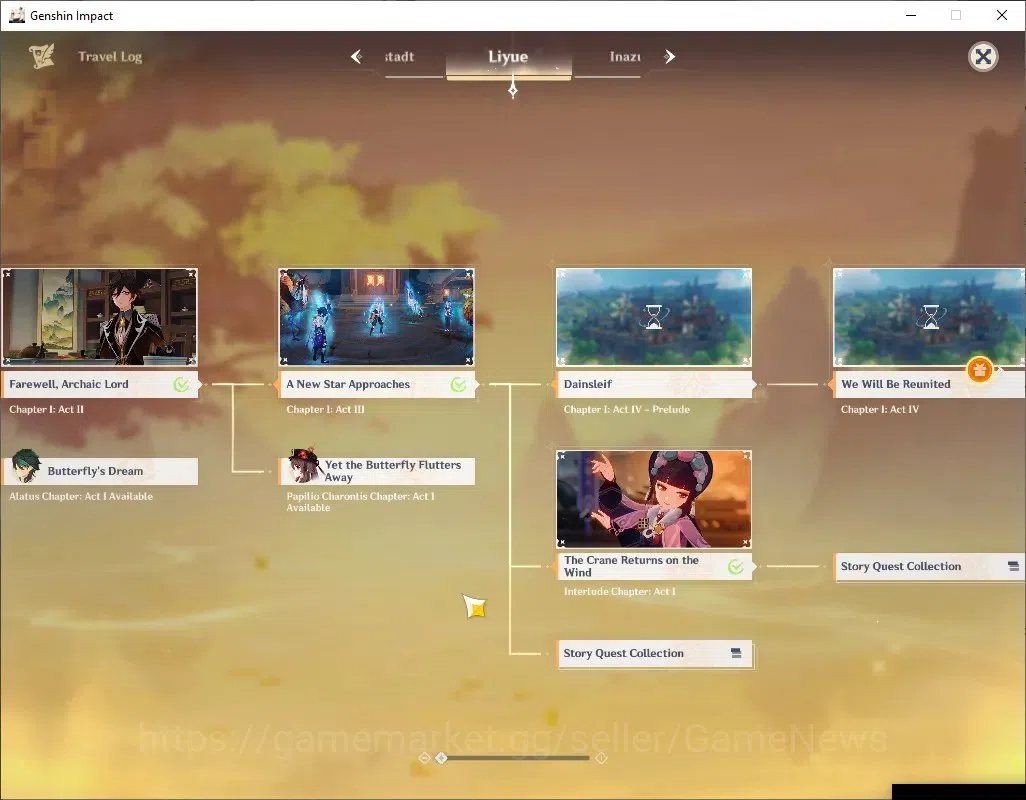Open The Crane Returns on the Wind thumbnail
Image resolution: width=1026 pixels, height=800 pixels.
click(654, 499)
